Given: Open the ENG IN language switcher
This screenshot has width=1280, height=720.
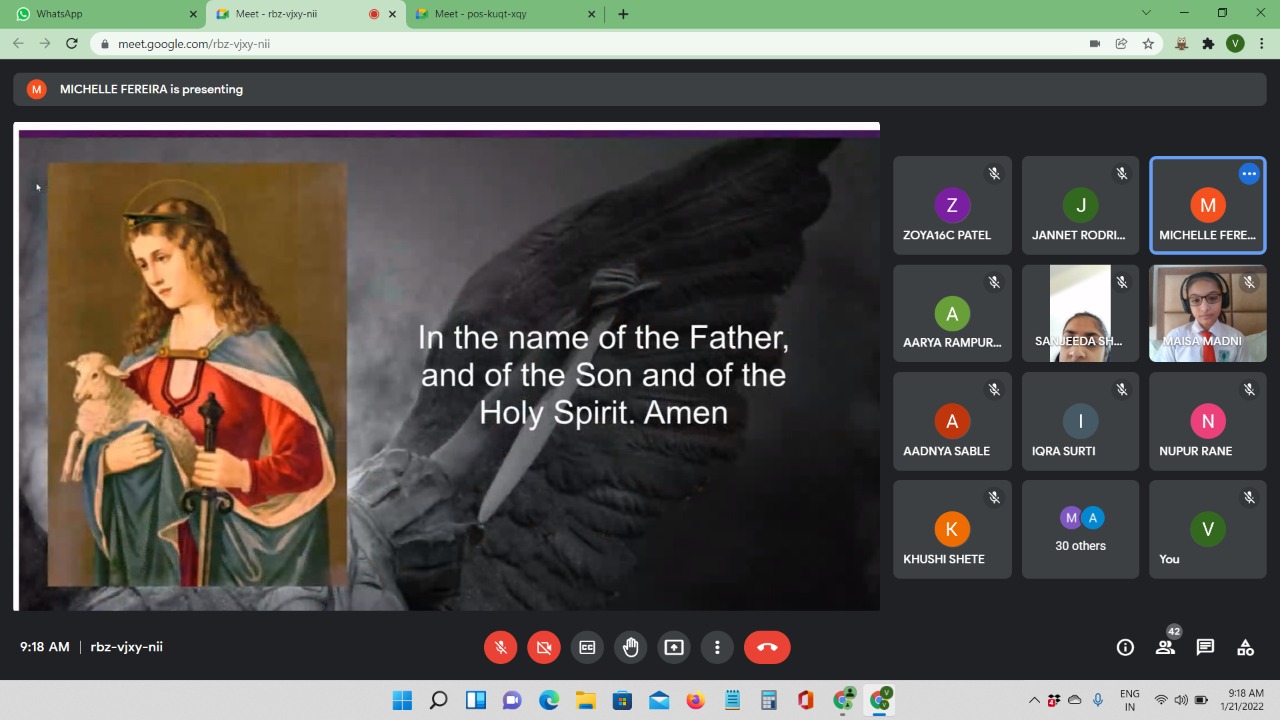Looking at the screenshot, I should (x=1129, y=700).
